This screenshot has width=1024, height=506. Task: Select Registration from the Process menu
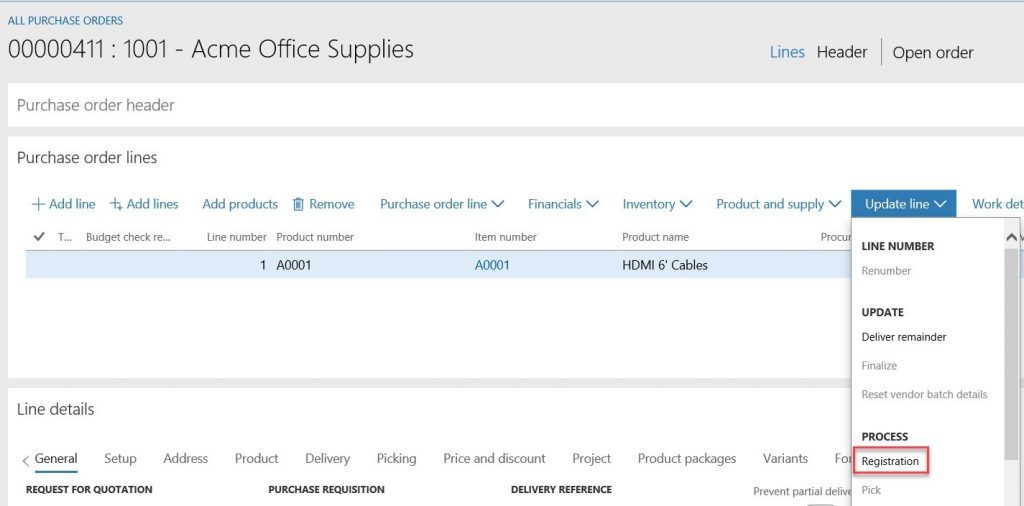point(890,461)
